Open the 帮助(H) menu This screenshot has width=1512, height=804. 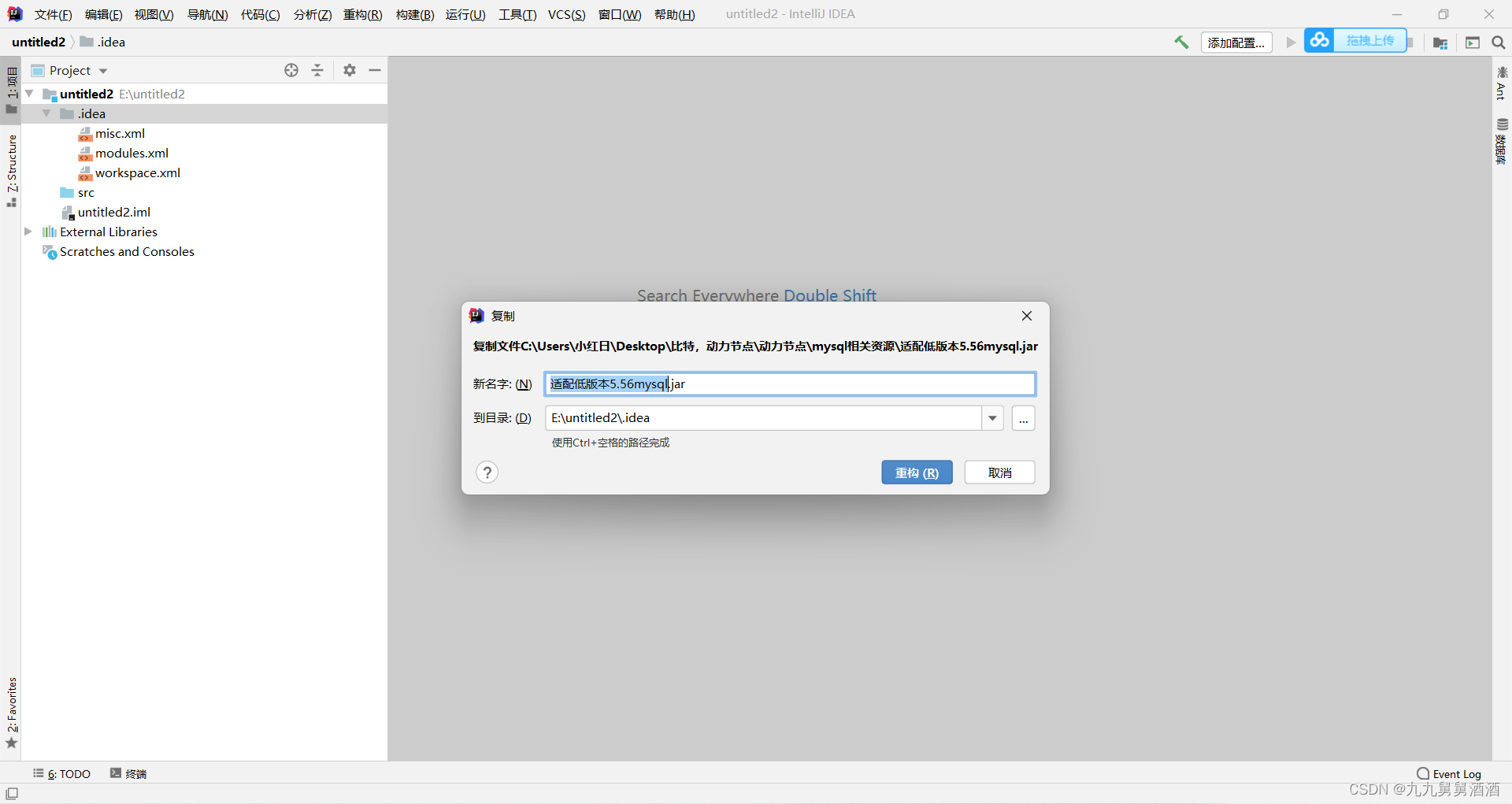674,14
